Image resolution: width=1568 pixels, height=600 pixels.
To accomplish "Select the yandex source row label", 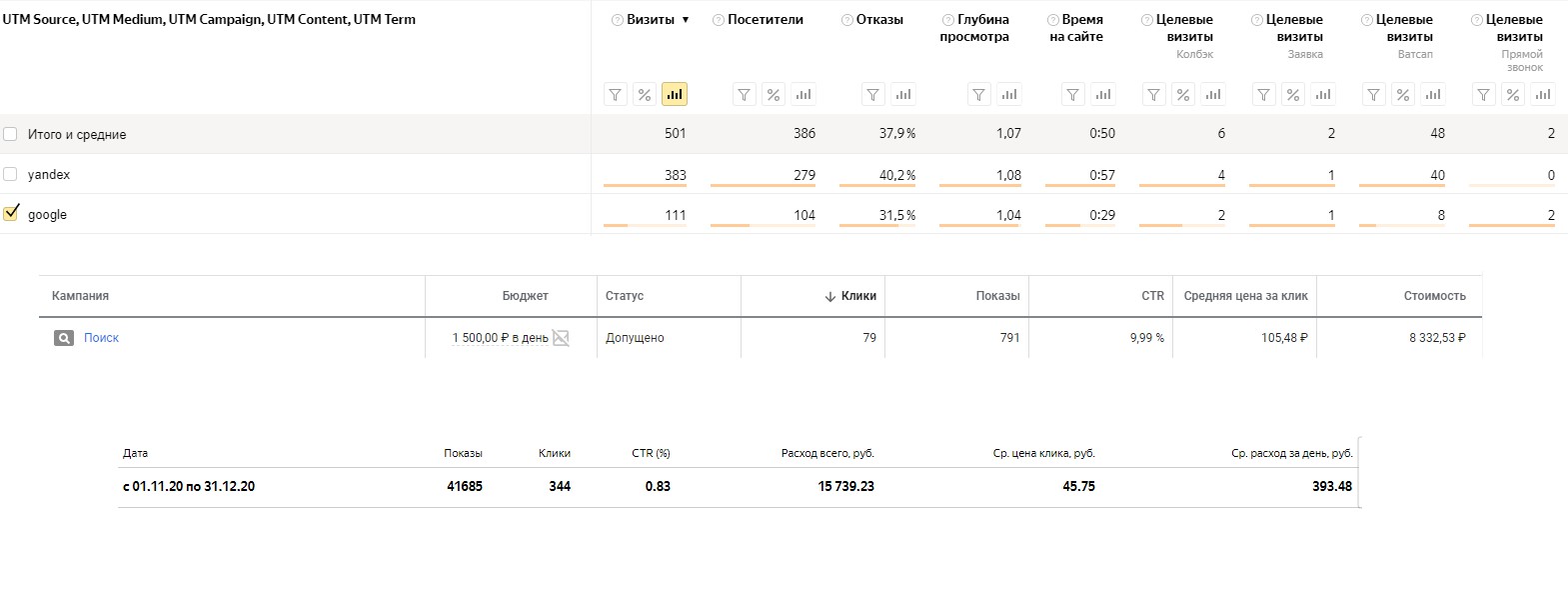I will (49, 174).
